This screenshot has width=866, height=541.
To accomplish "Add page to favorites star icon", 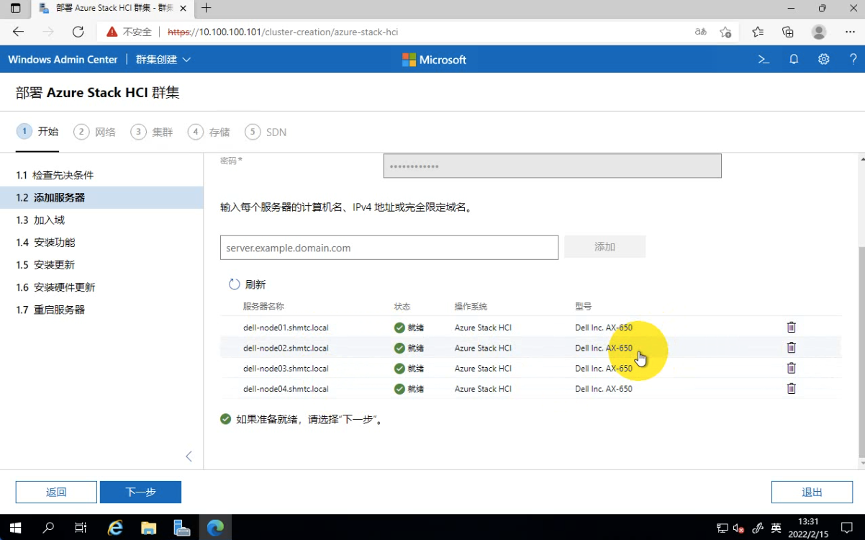I will [x=726, y=32].
